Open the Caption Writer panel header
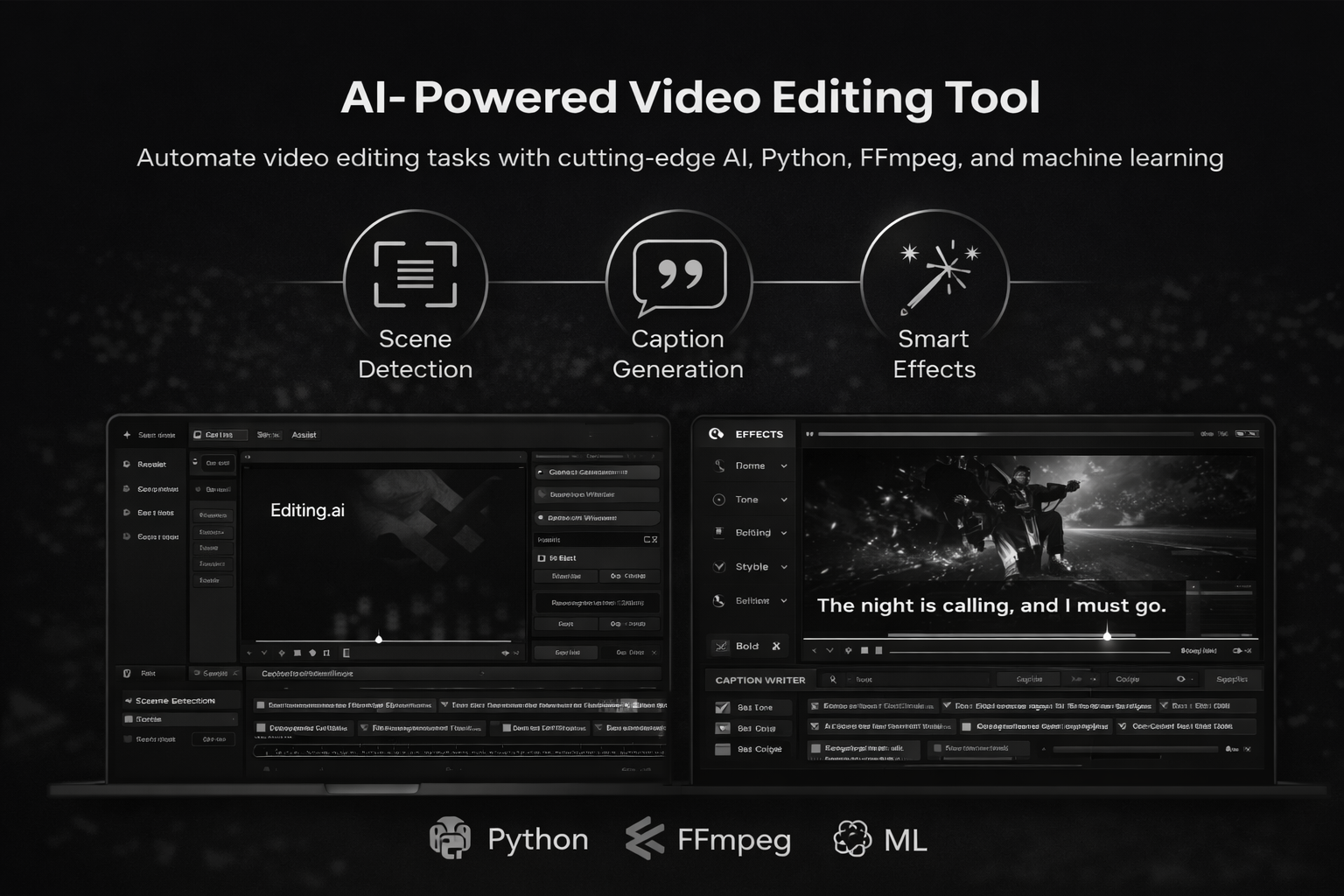The height and width of the screenshot is (896, 1344). [x=759, y=679]
